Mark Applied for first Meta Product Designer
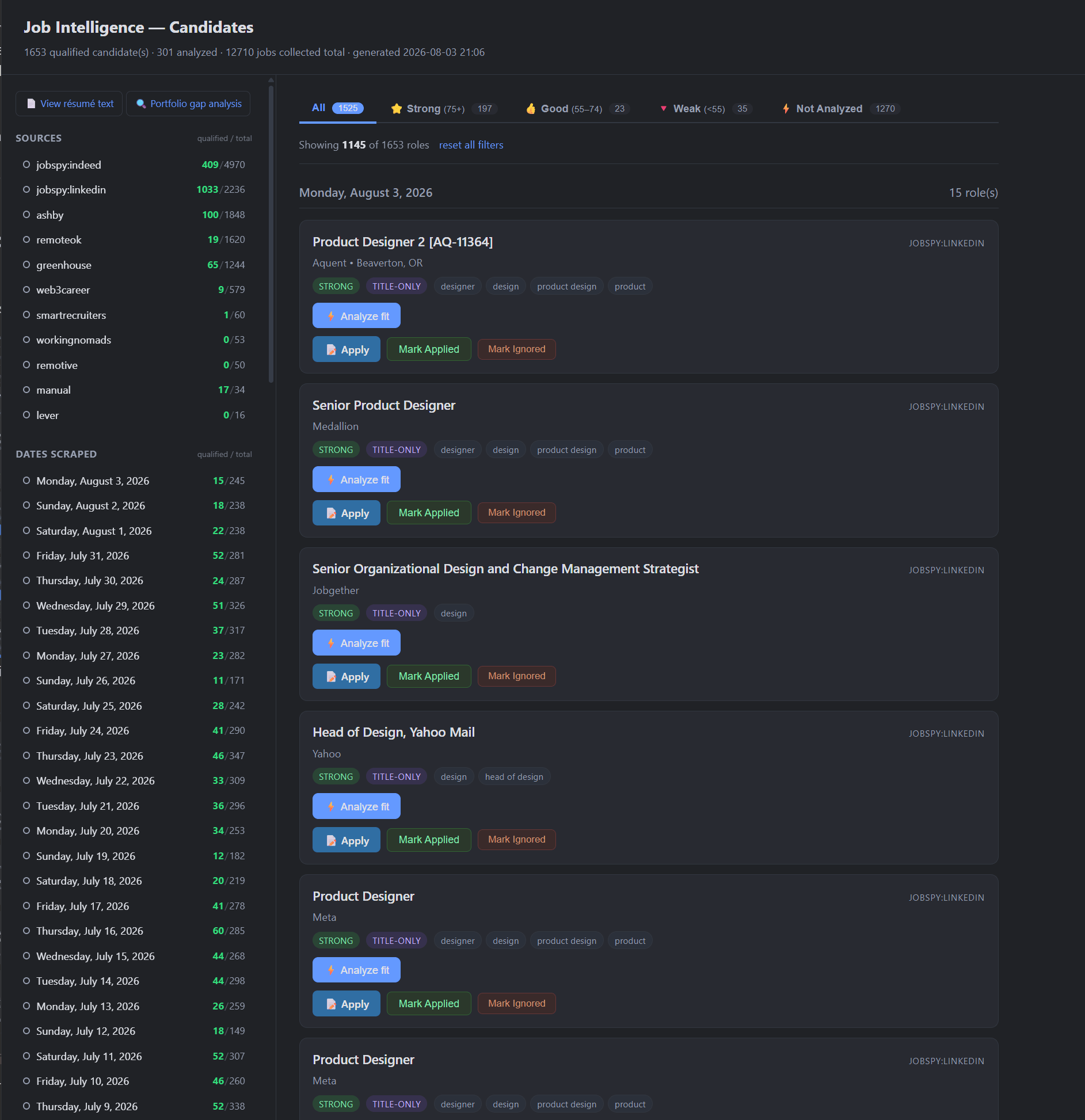Viewport: 1085px width, 1120px height. 429,1004
